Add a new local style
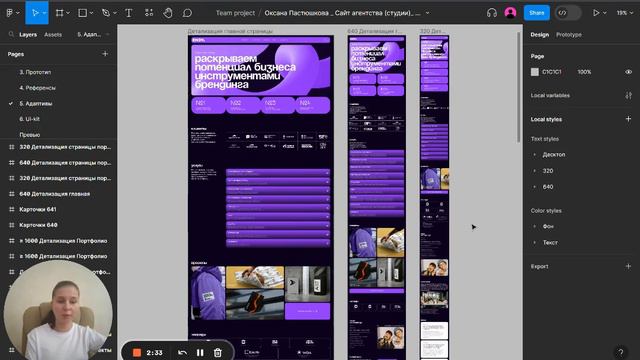This screenshot has height=360, width=640. tap(628, 119)
